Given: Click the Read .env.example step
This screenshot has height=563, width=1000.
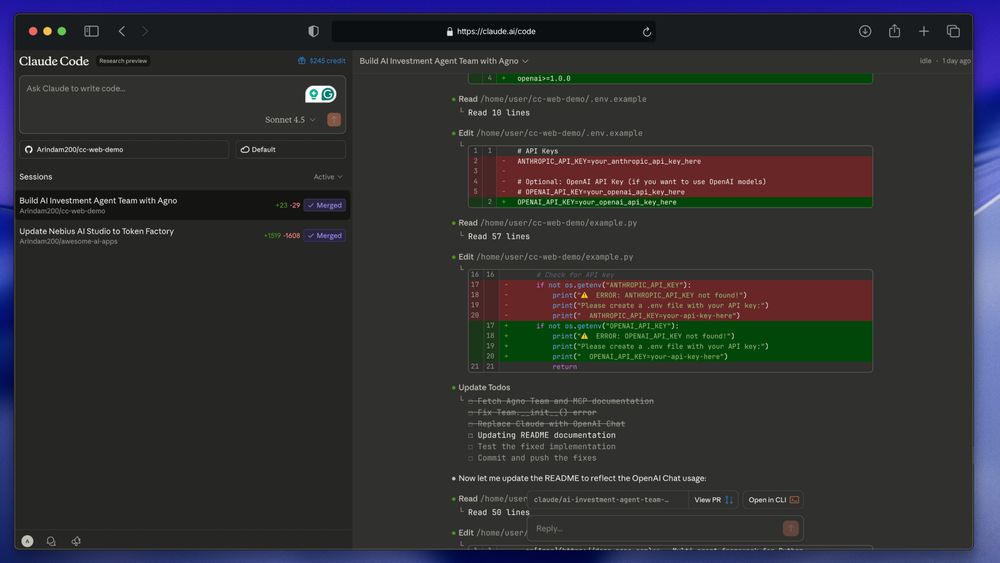Looking at the screenshot, I should click(552, 99).
